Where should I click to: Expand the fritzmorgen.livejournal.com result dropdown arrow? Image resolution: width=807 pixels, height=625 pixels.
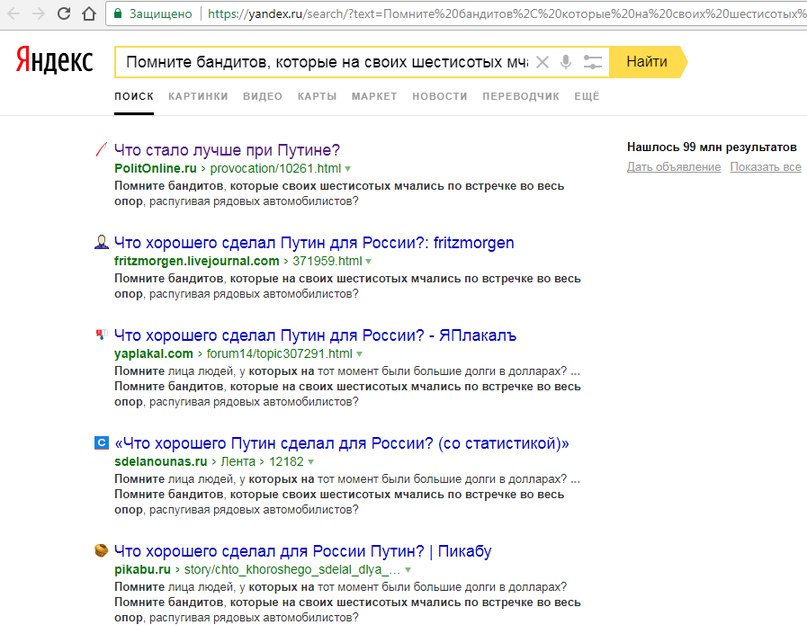click(369, 262)
